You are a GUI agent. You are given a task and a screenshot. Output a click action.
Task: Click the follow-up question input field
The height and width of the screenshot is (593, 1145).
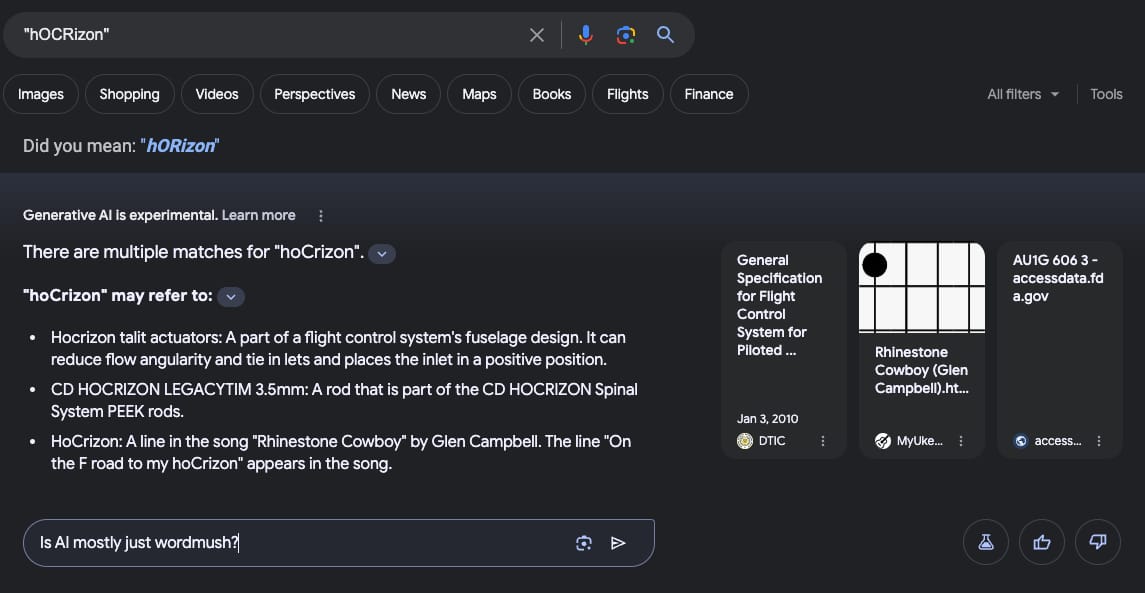point(339,543)
